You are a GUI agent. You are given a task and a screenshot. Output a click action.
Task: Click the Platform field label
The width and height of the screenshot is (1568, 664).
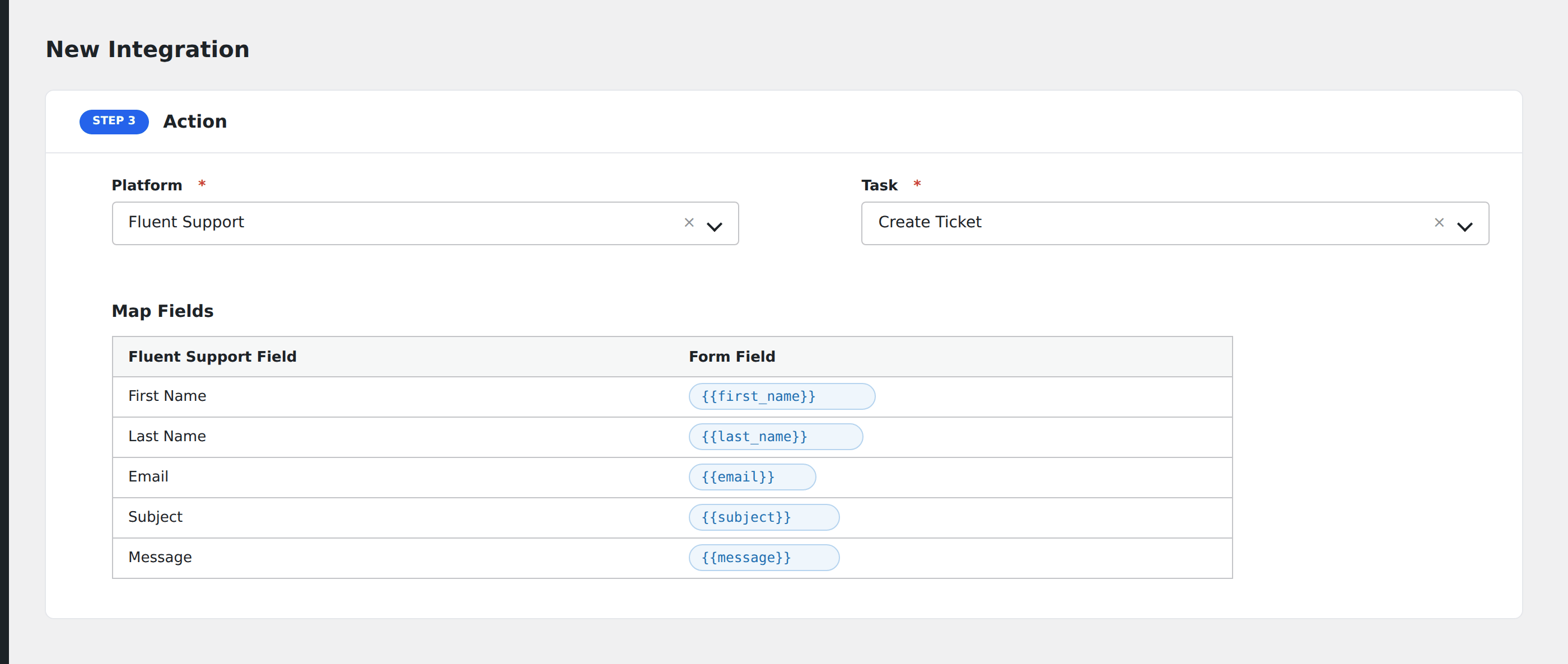pyautogui.click(x=147, y=185)
